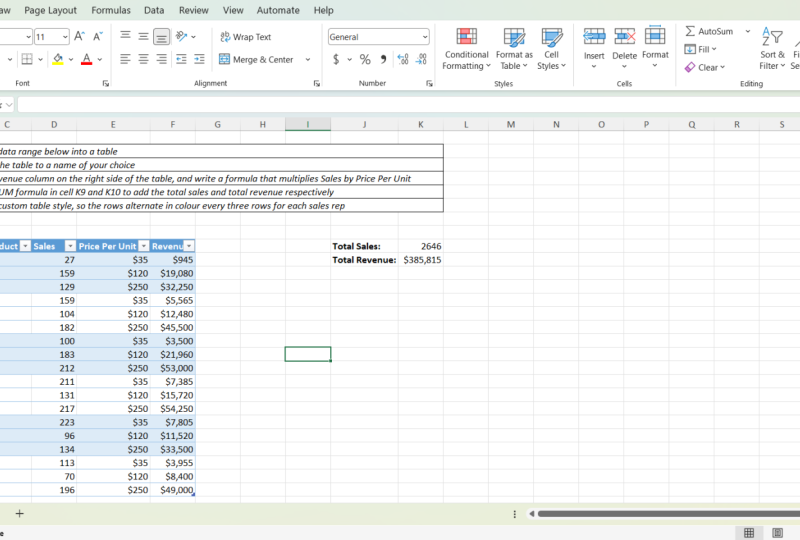Apply comma style number format
Image resolution: width=800 pixels, height=540 pixels.
[x=383, y=59]
